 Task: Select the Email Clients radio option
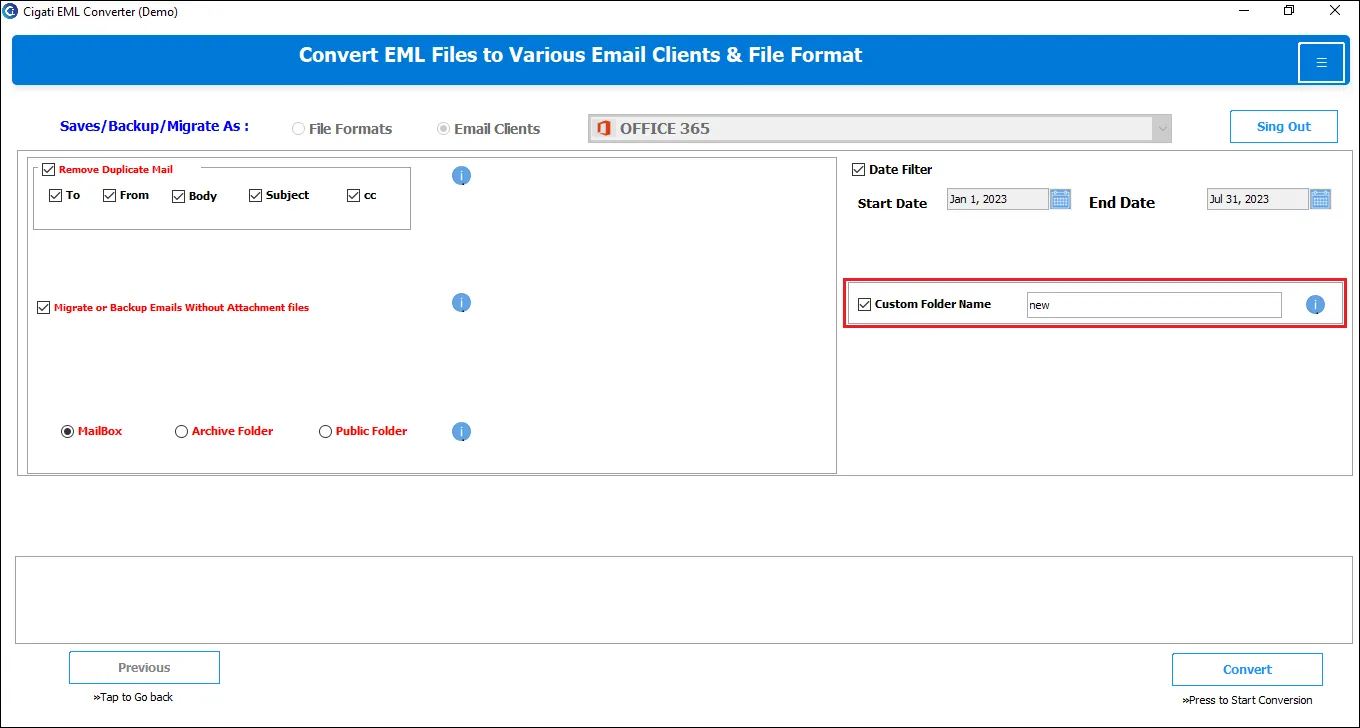[443, 129]
